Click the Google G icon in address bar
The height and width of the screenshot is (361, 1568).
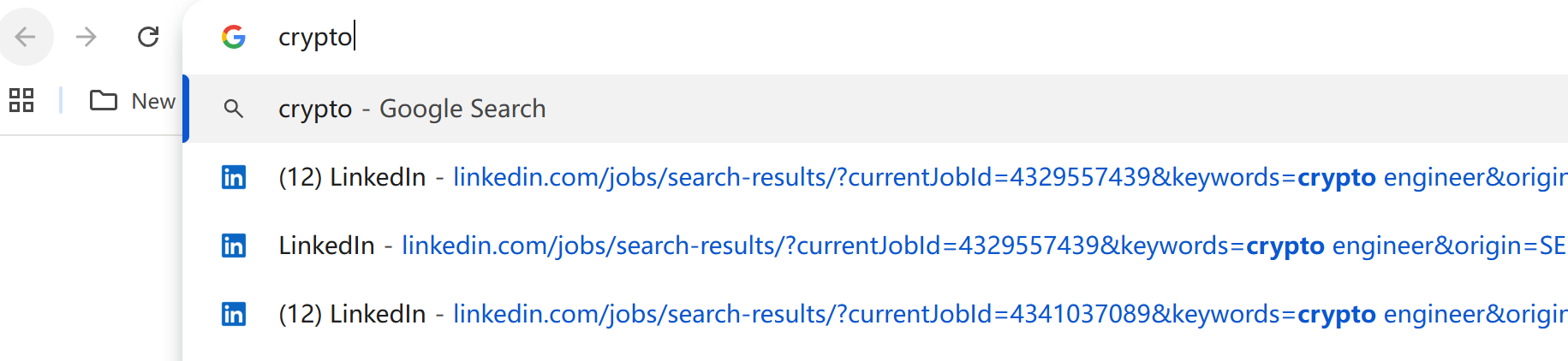pos(234,37)
